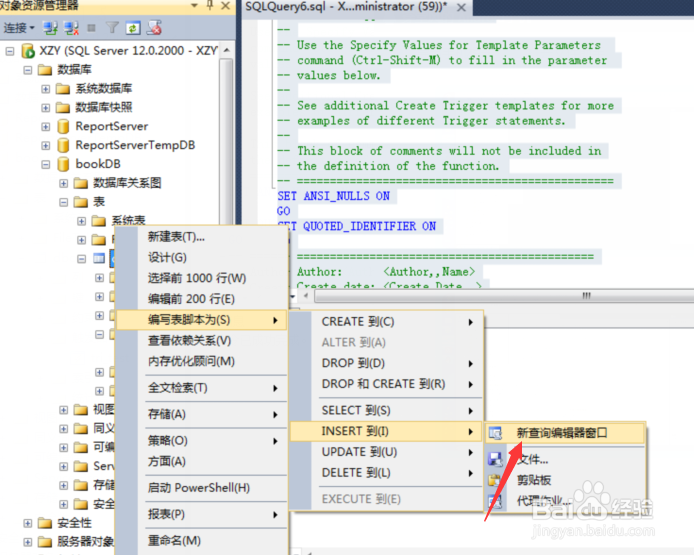Choose 查看依赖关系(V) menu item
Screen dimensions: 694x555
click(x=201, y=340)
